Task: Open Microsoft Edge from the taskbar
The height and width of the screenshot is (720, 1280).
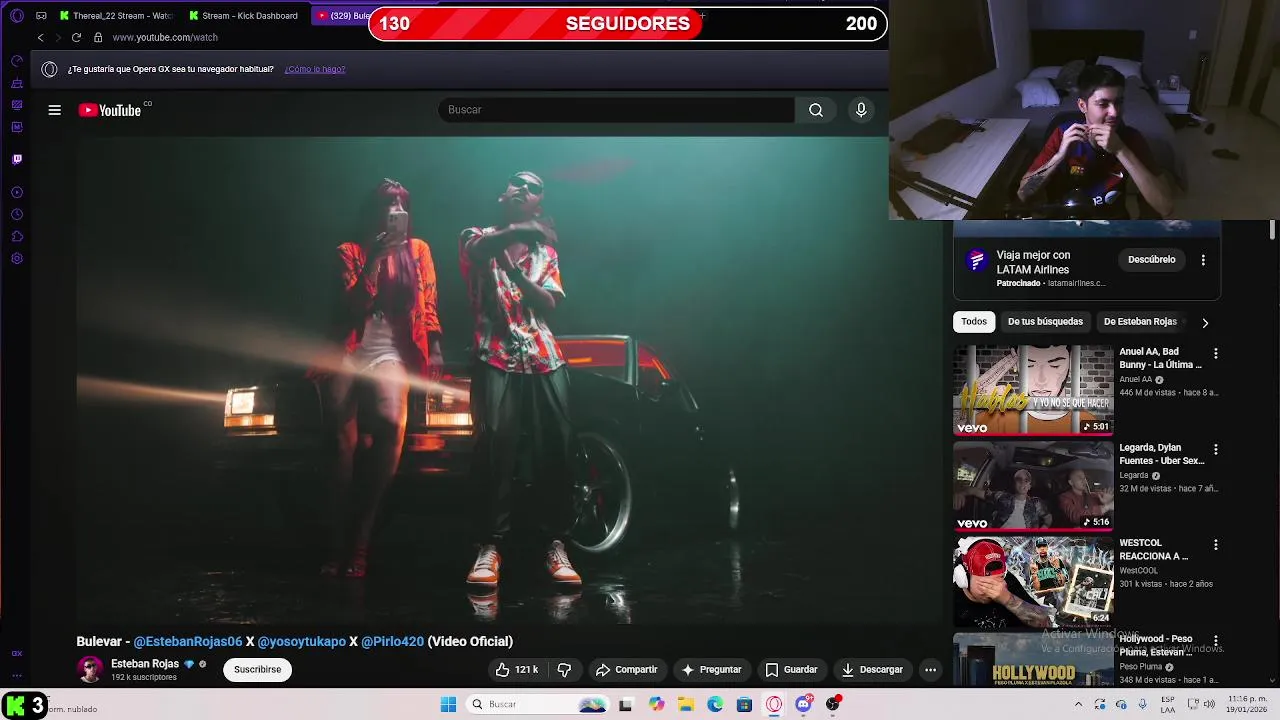Action: (715, 704)
